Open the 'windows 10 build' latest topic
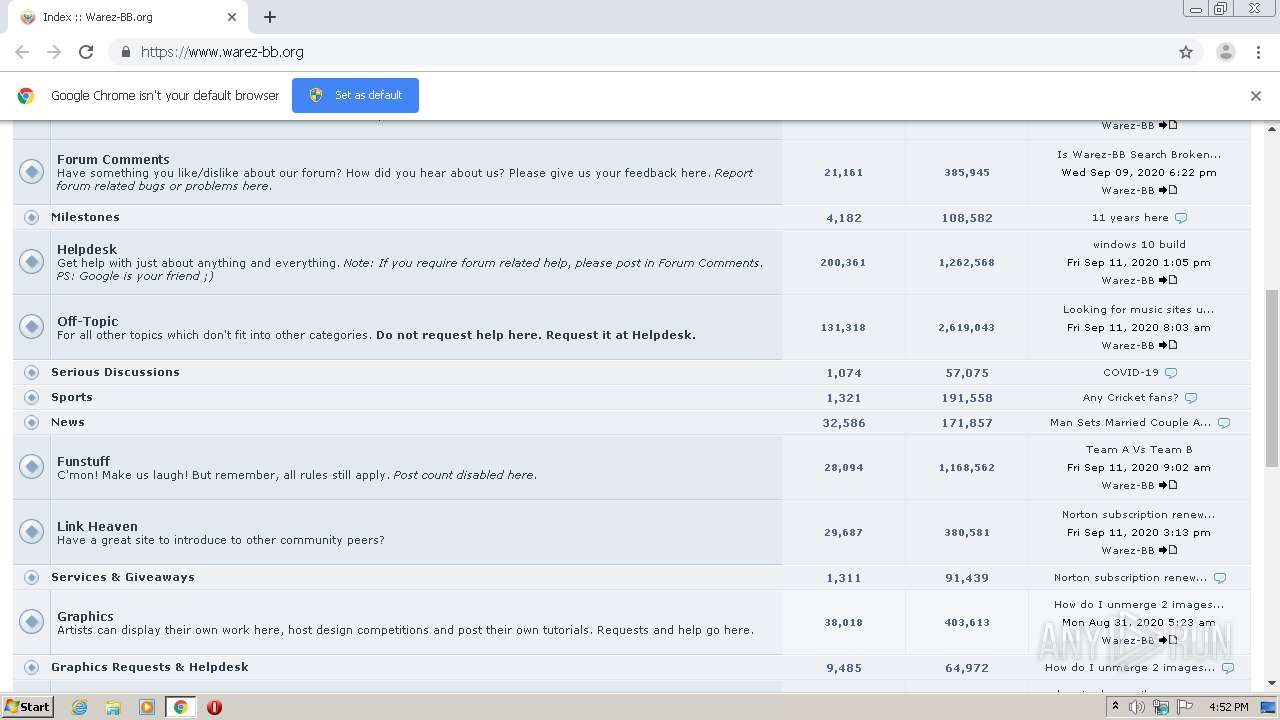 1139,244
